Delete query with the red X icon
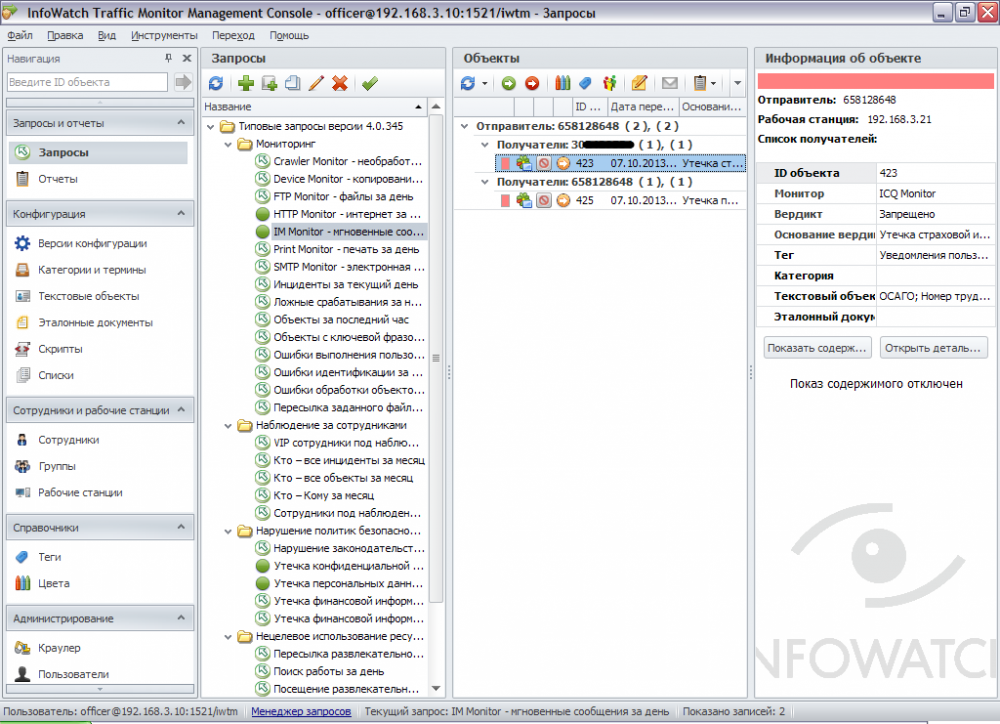Viewport: 1000px width, 724px height. [340, 83]
